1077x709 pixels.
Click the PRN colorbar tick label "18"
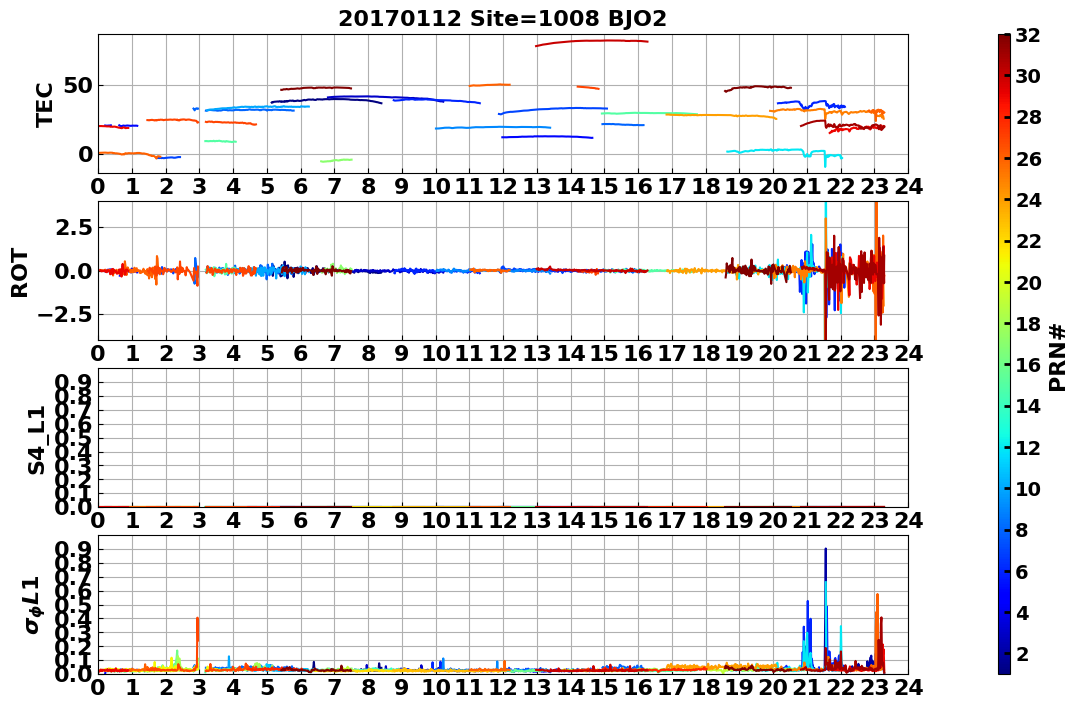tap(1028, 324)
